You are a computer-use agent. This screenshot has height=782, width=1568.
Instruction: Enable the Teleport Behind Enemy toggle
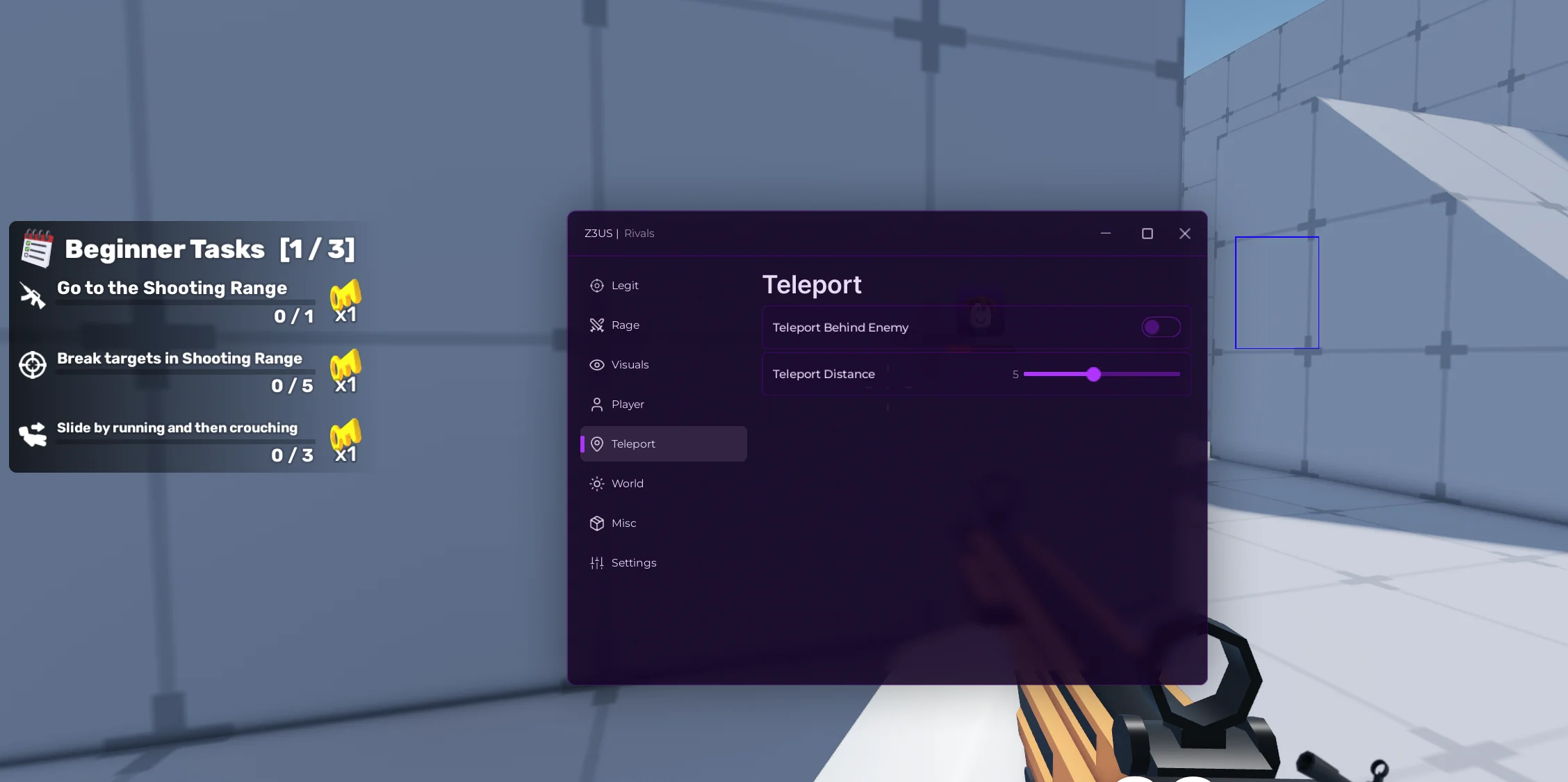pos(1160,327)
